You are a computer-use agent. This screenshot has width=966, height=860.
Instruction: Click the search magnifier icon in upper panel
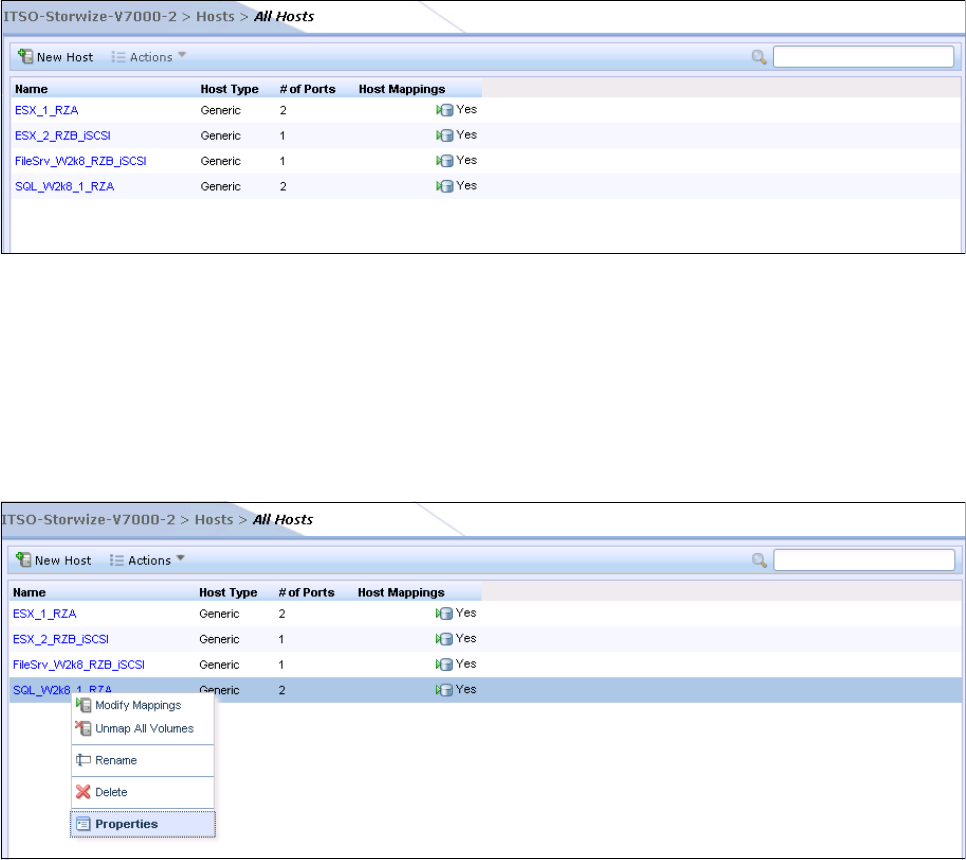pyautogui.click(x=759, y=57)
